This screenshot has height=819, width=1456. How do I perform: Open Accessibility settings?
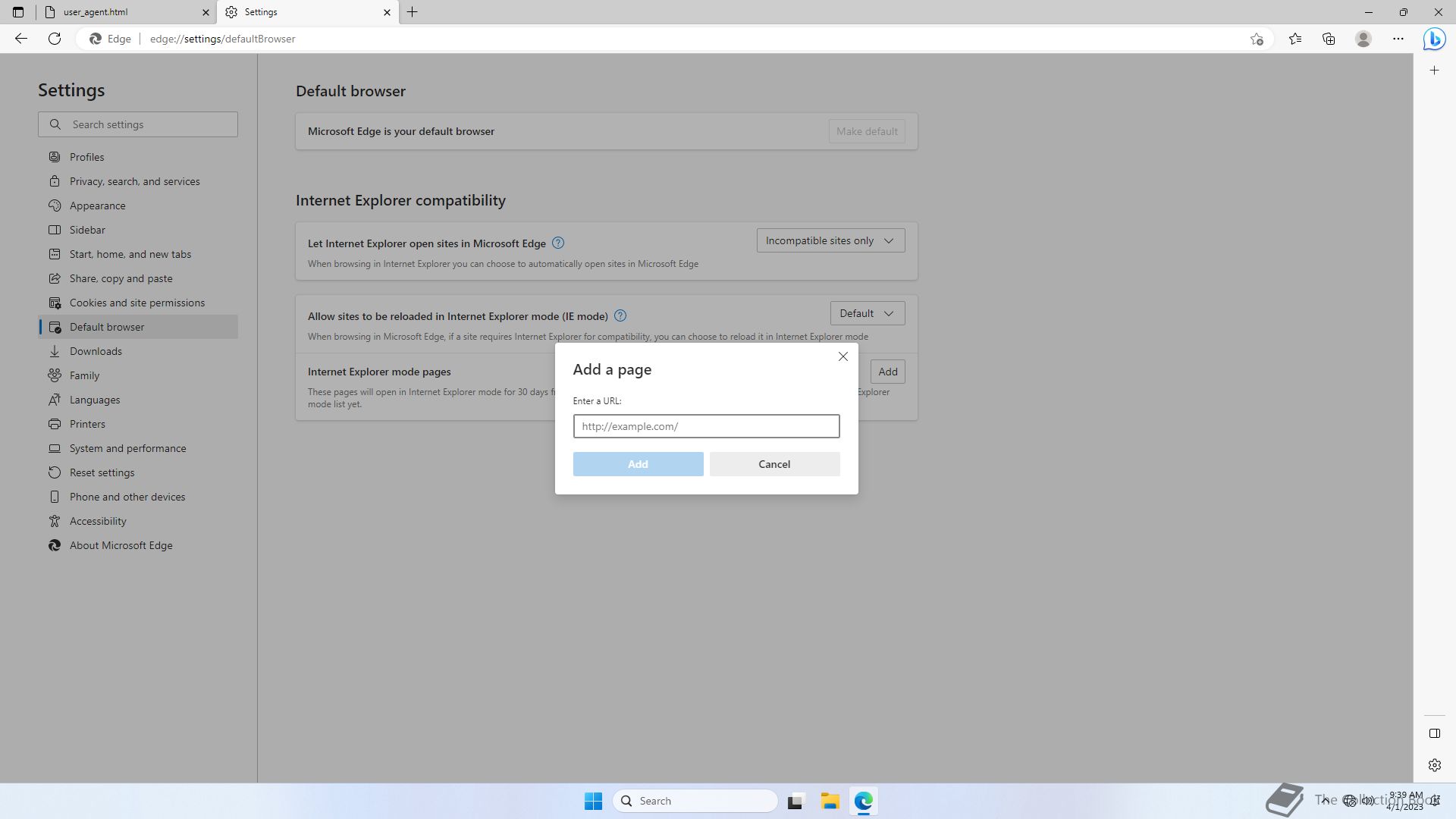coord(138,521)
